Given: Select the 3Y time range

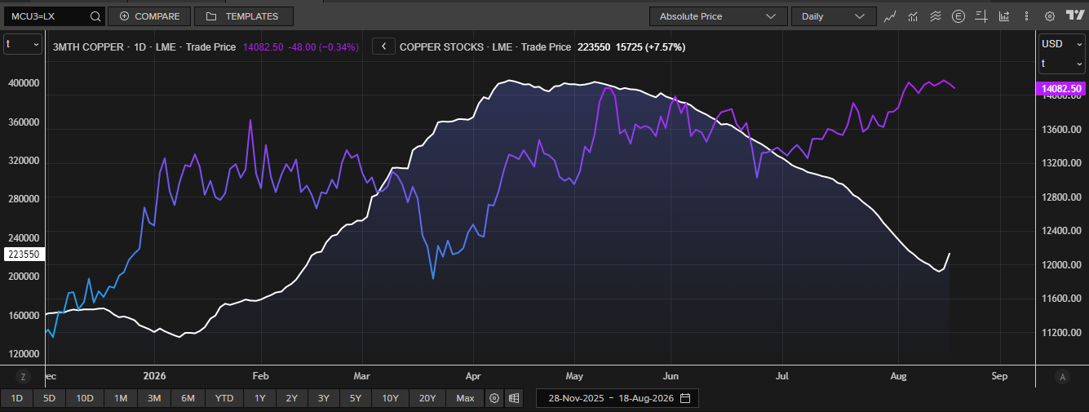Looking at the screenshot, I should tap(324, 398).
